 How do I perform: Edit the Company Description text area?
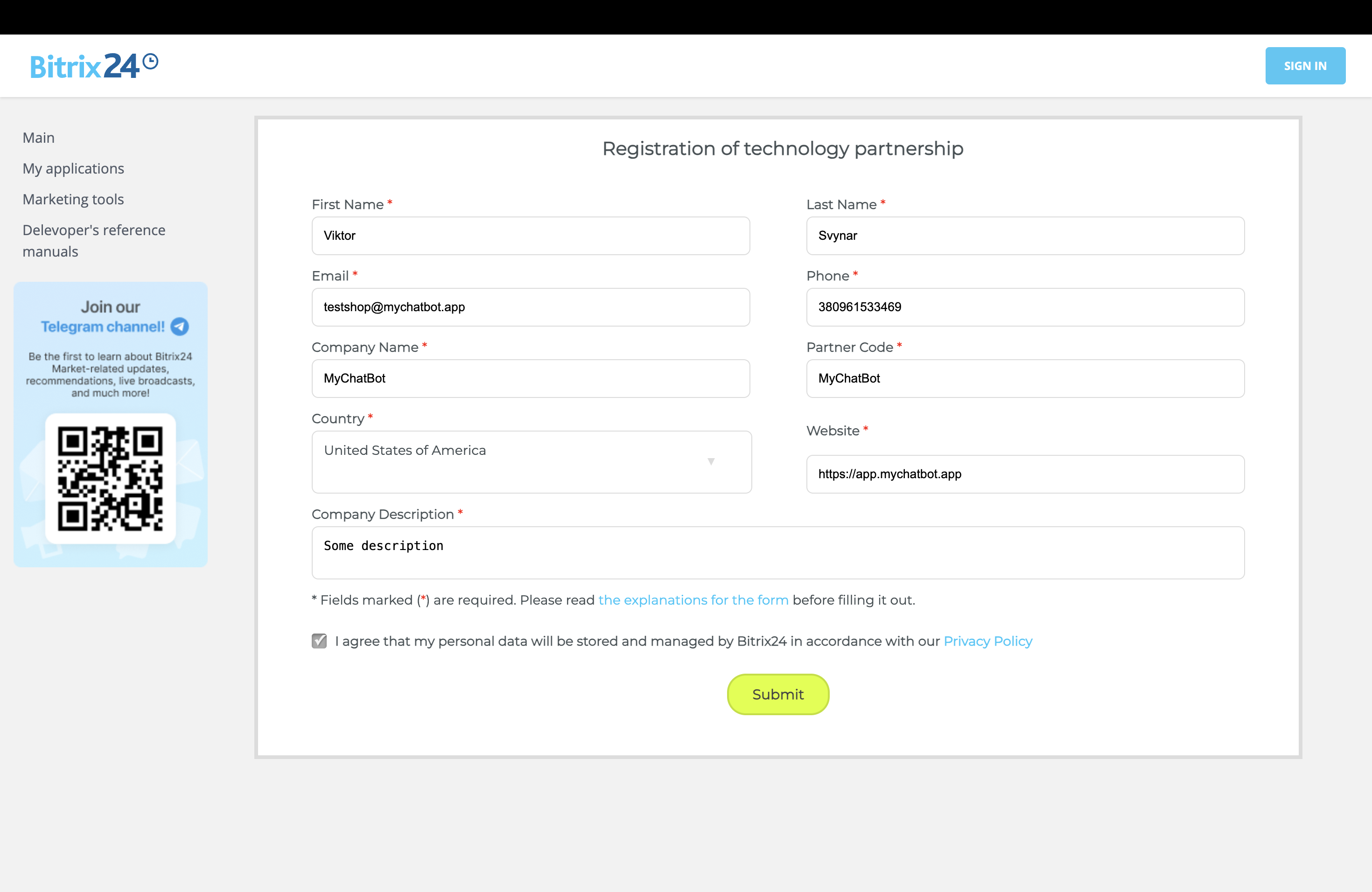tap(777, 553)
